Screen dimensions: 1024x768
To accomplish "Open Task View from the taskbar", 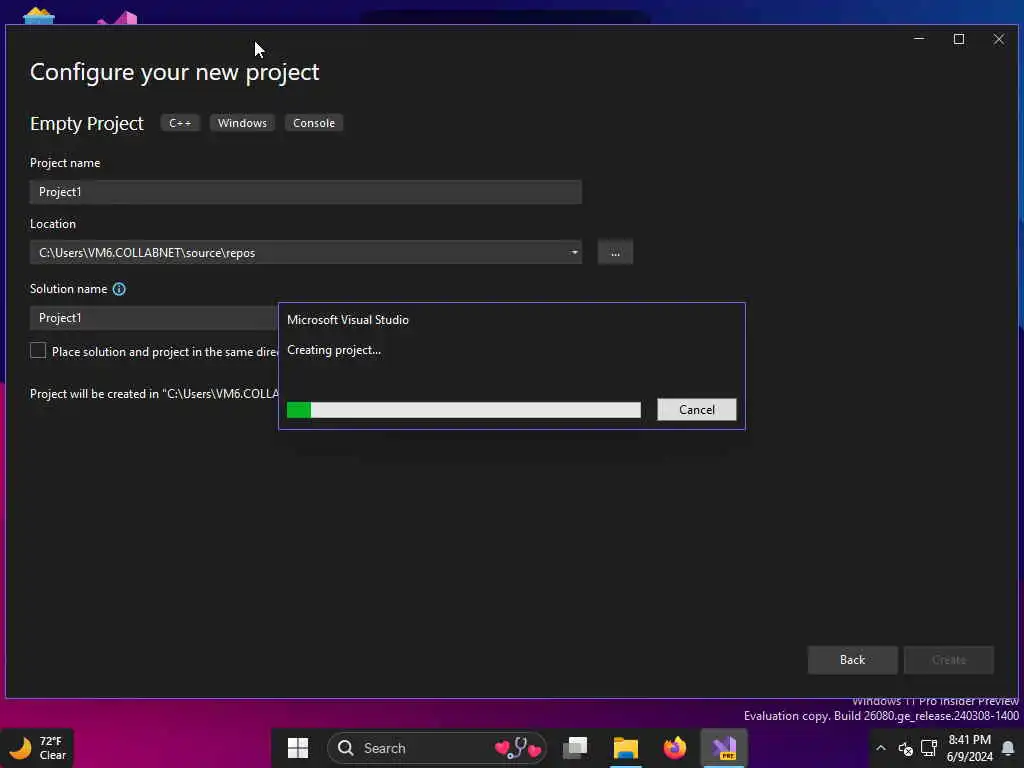I will 575,748.
